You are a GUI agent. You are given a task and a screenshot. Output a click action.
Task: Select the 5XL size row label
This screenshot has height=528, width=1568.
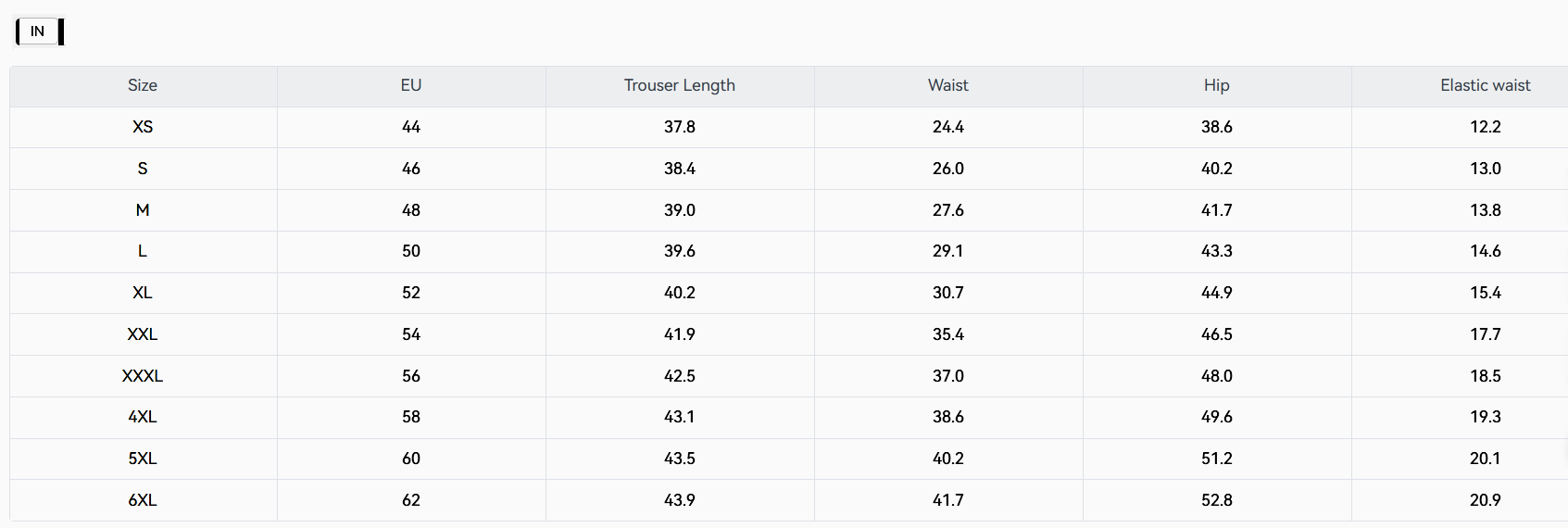coord(143,459)
